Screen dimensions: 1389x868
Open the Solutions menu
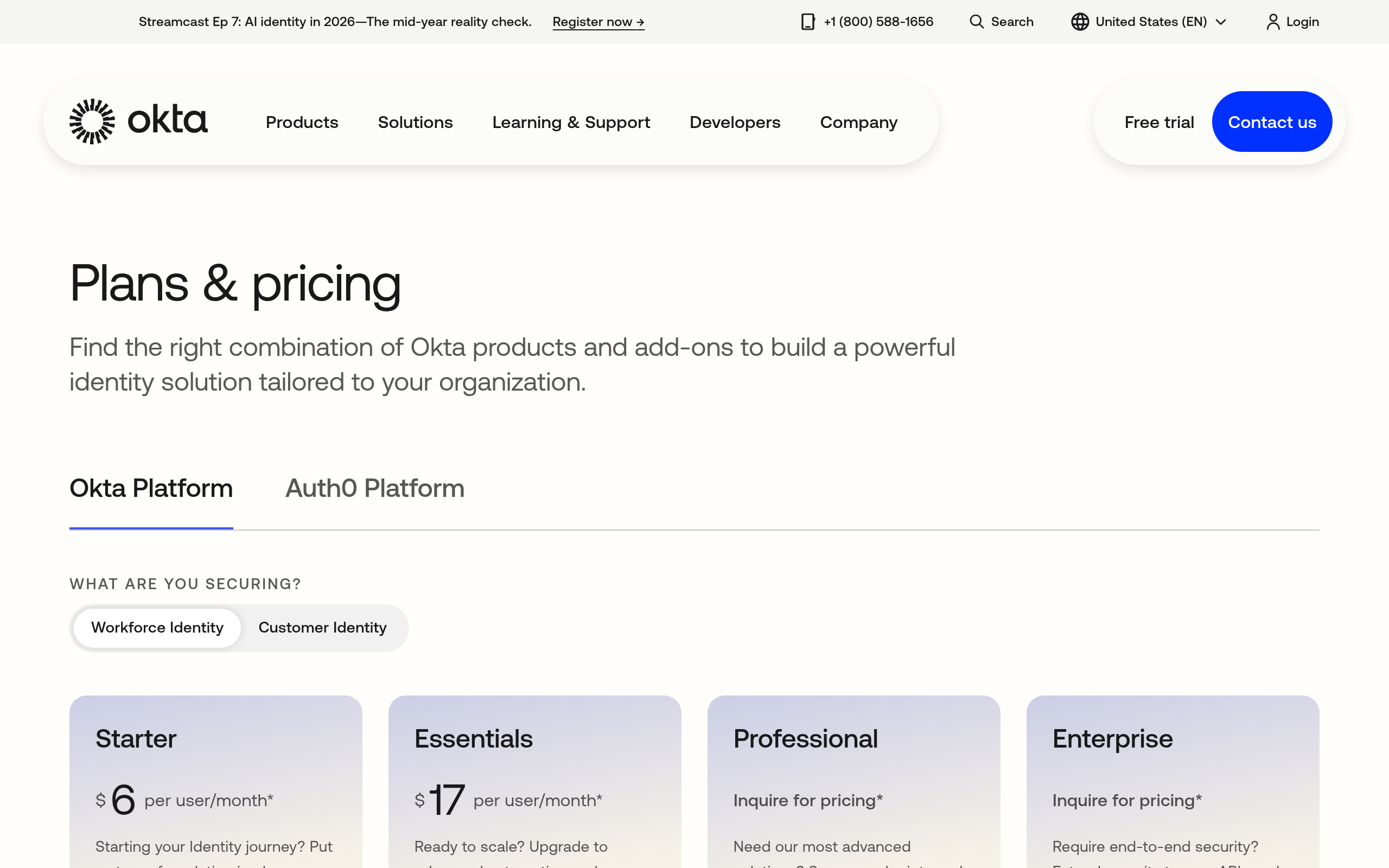(415, 122)
